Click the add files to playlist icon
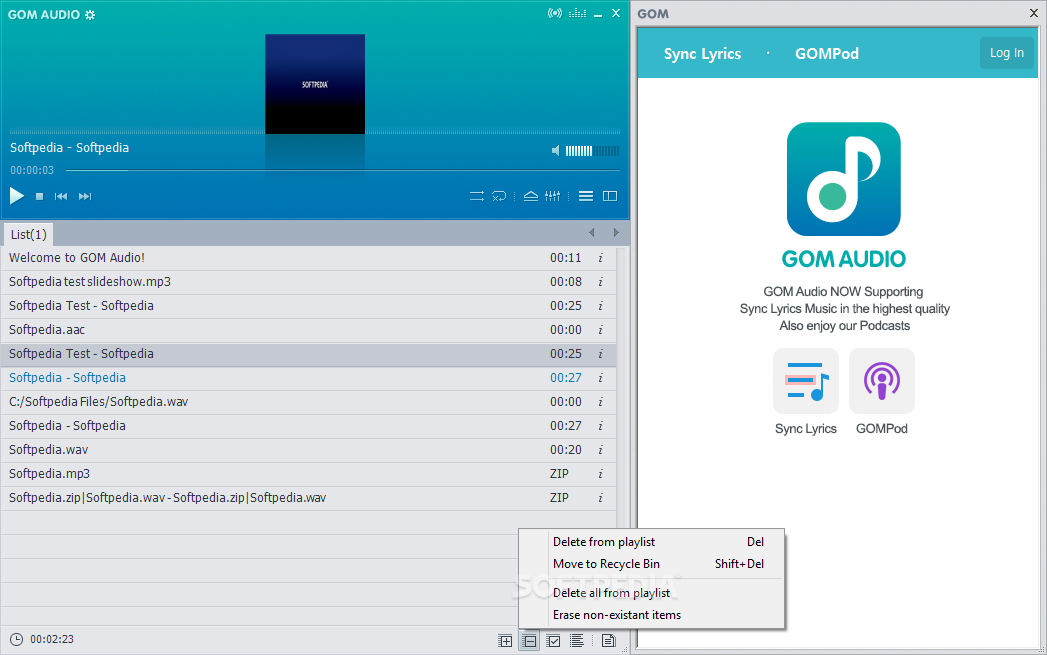 (x=505, y=641)
